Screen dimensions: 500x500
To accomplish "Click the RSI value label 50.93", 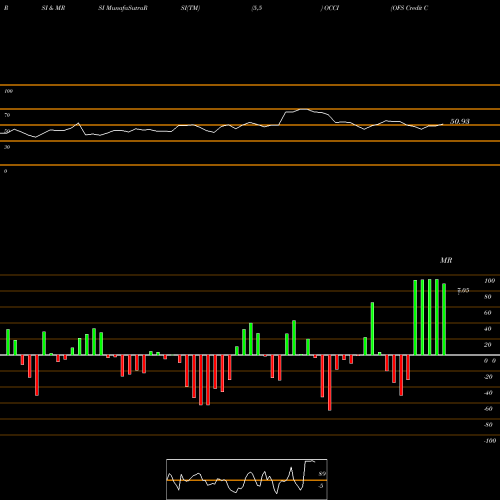I will point(460,122).
